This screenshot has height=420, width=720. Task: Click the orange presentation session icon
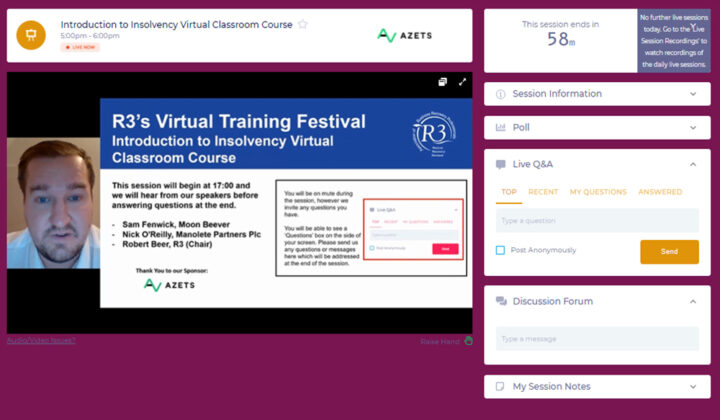click(x=31, y=35)
